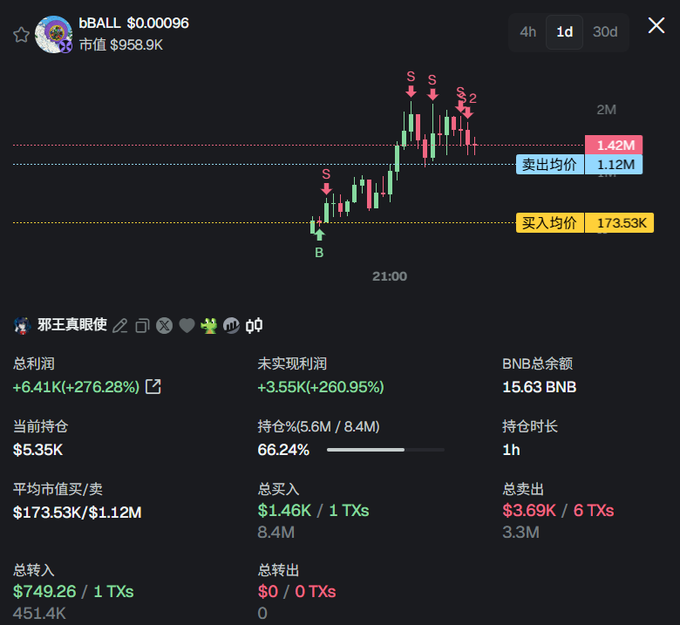Click the bBALL $0.00096 title
680x625 pixels.
134,23
